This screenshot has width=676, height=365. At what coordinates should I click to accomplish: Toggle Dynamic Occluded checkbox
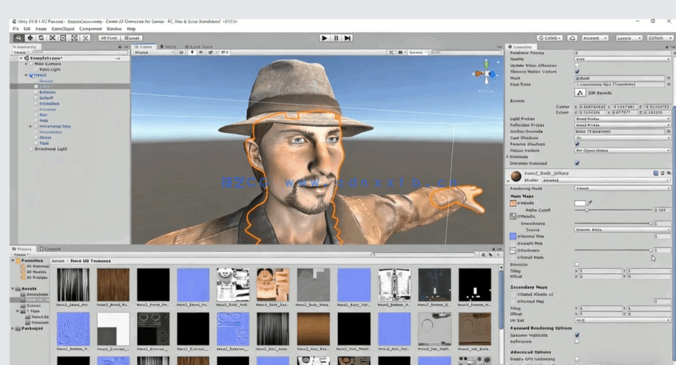[577, 163]
